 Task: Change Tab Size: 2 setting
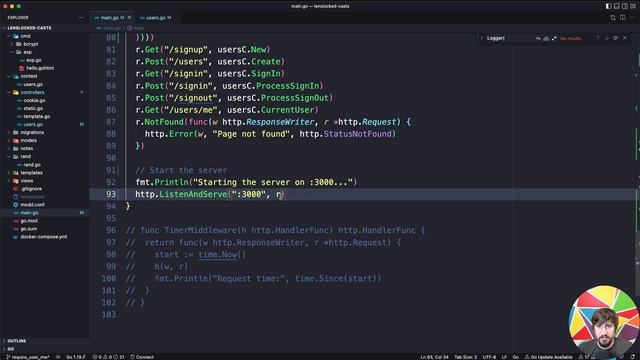[x=465, y=357]
